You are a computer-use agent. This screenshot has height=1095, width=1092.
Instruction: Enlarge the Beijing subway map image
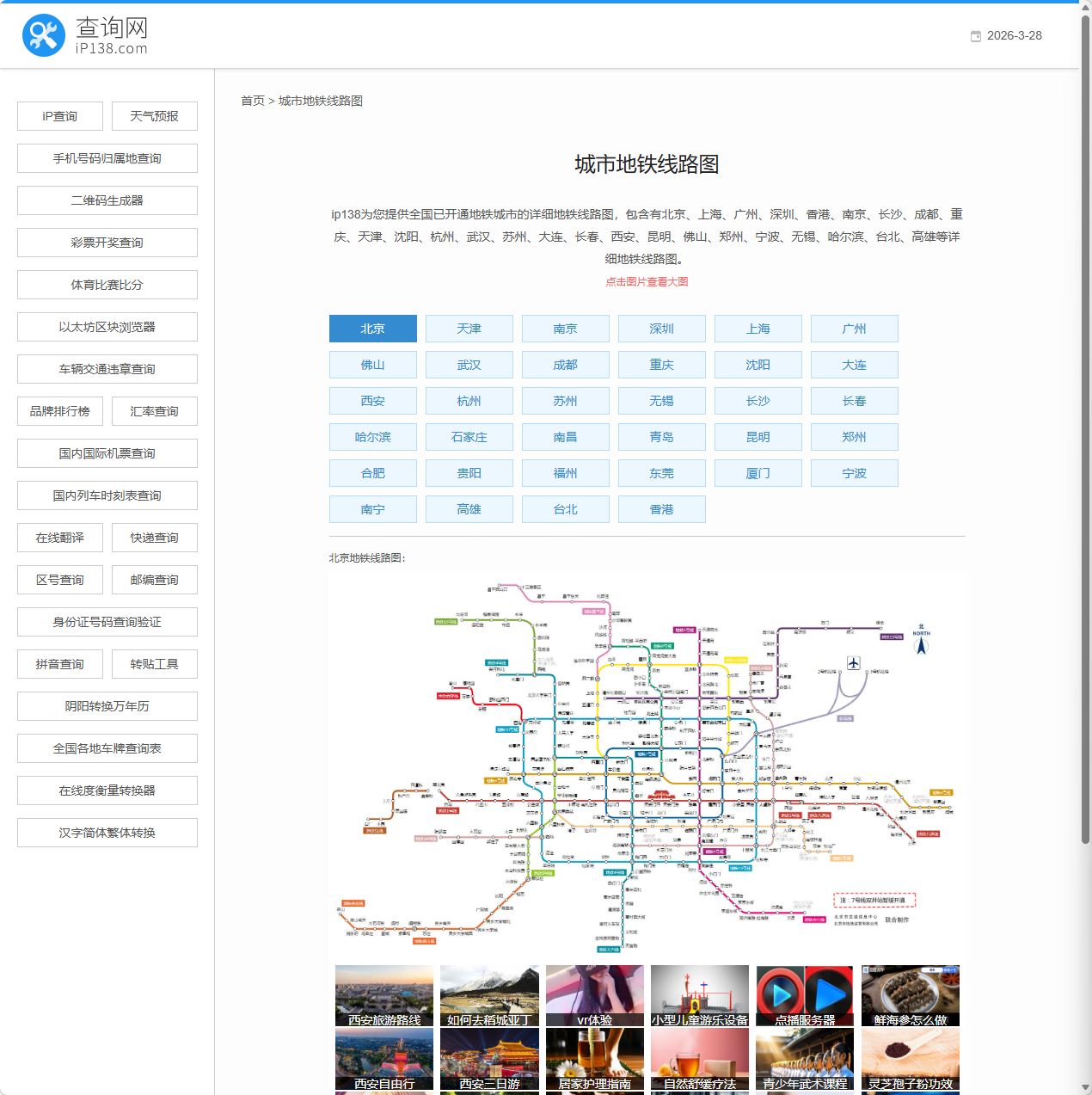647,766
